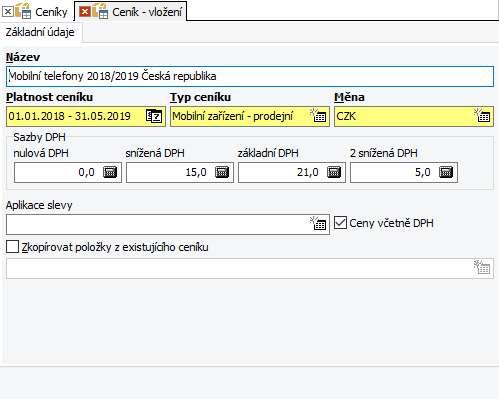Open the Aplikace slevy selection list icon

318,223
